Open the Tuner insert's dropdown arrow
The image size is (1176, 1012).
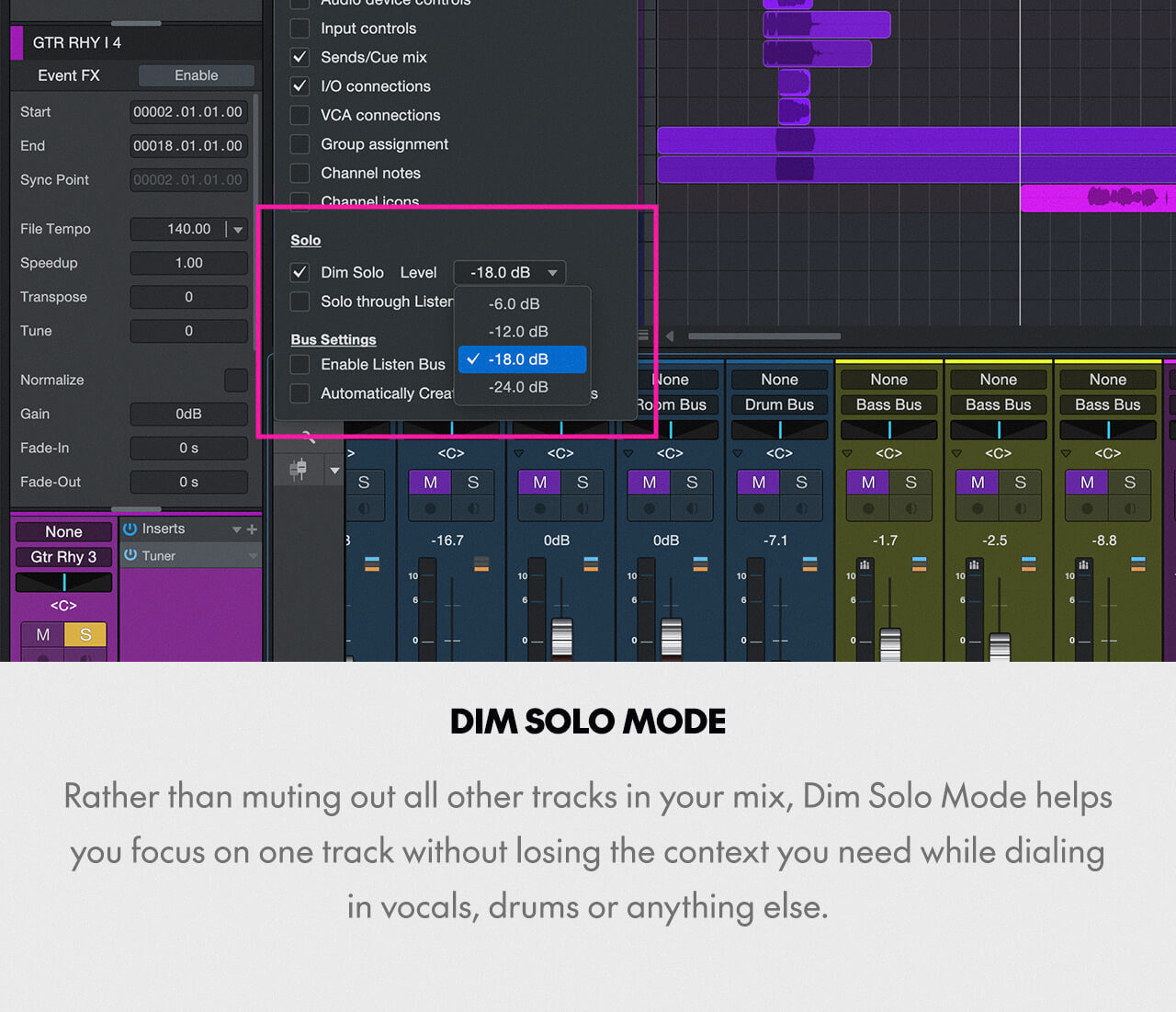click(x=253, y=556)
